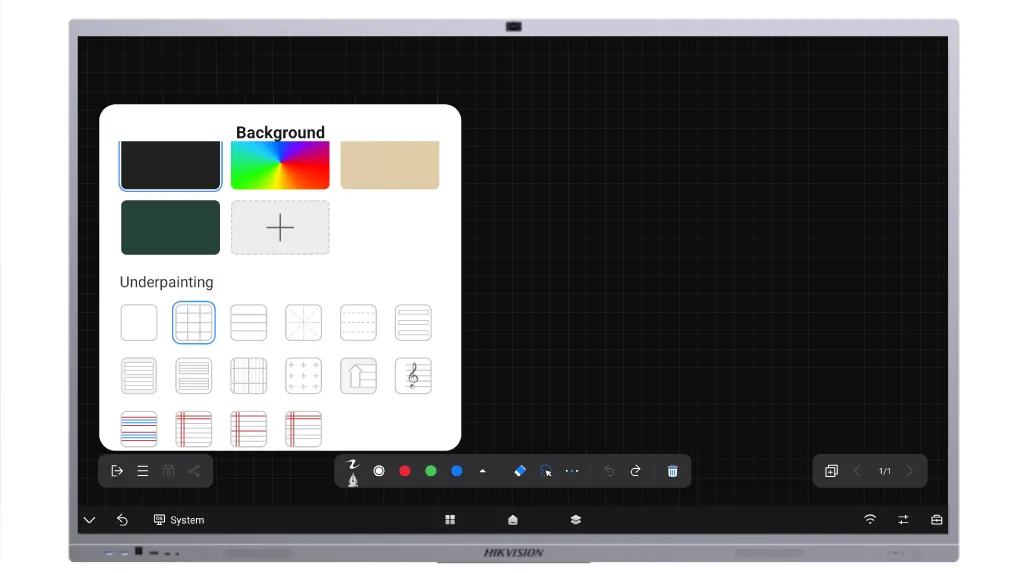
Task: Choose the beige background swatch
Action: (390, 165)
